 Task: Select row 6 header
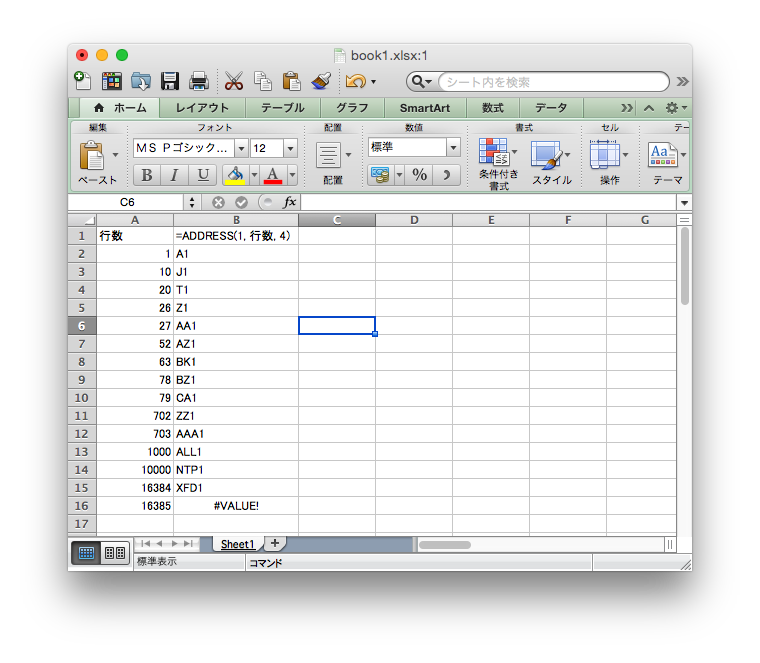pos(81,326)
